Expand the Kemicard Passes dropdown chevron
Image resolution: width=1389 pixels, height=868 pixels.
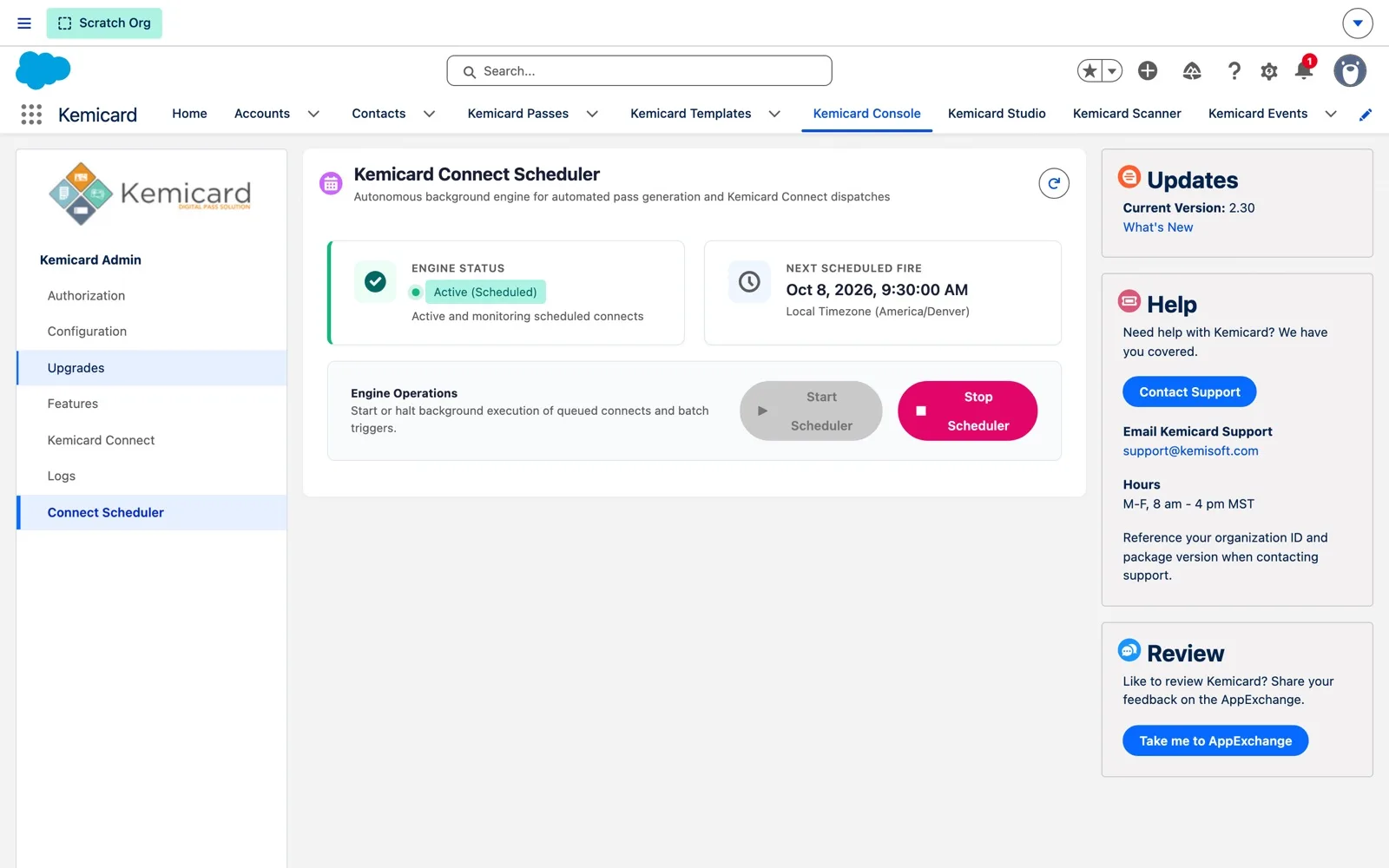pos(592,114)
